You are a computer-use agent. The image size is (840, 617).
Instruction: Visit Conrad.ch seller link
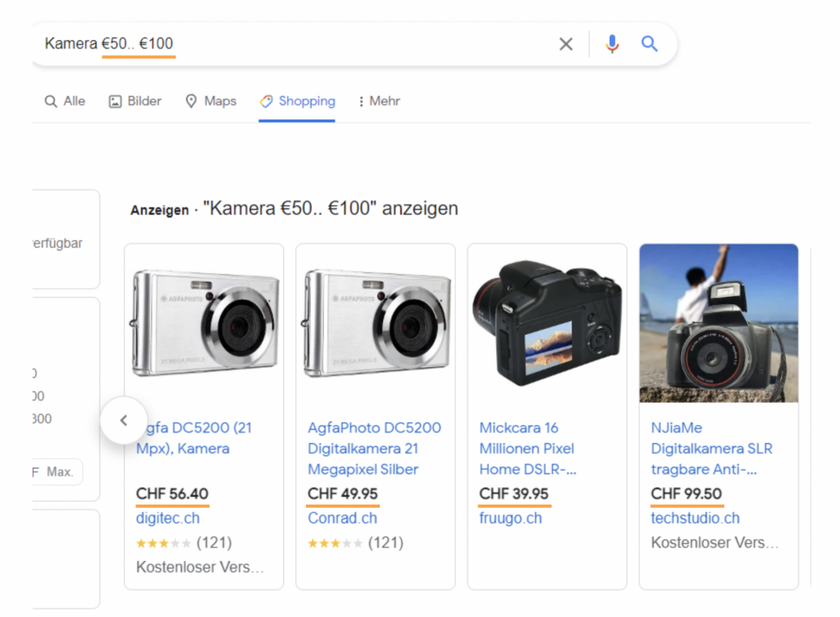tap(342, 518)
